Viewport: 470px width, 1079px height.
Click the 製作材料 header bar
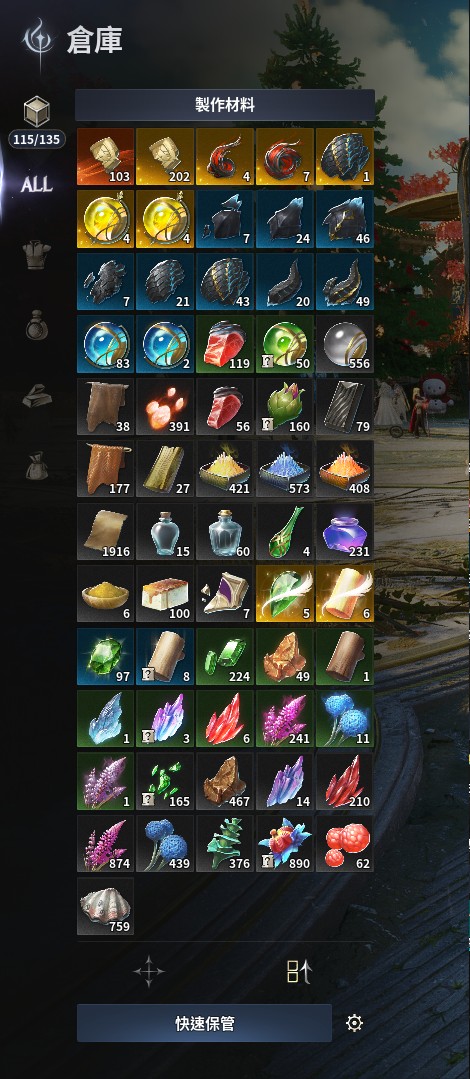point(225,105)
